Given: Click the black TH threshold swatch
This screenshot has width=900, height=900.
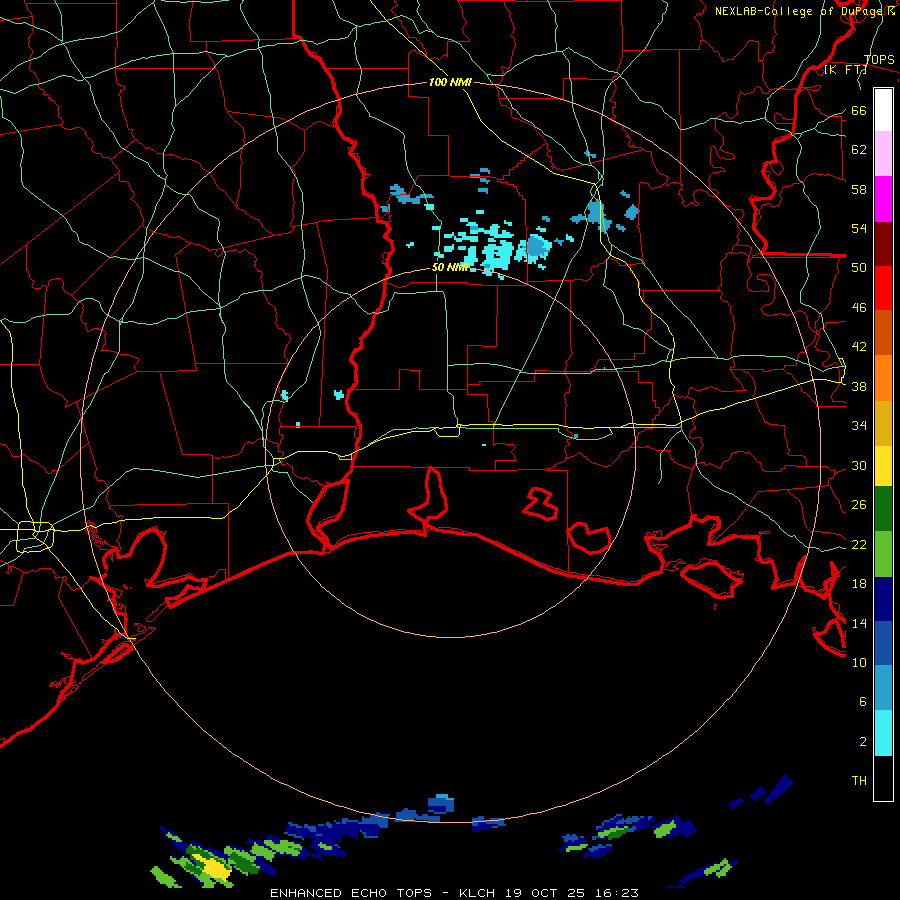Looking at the screenshot, I should [883, 778].
